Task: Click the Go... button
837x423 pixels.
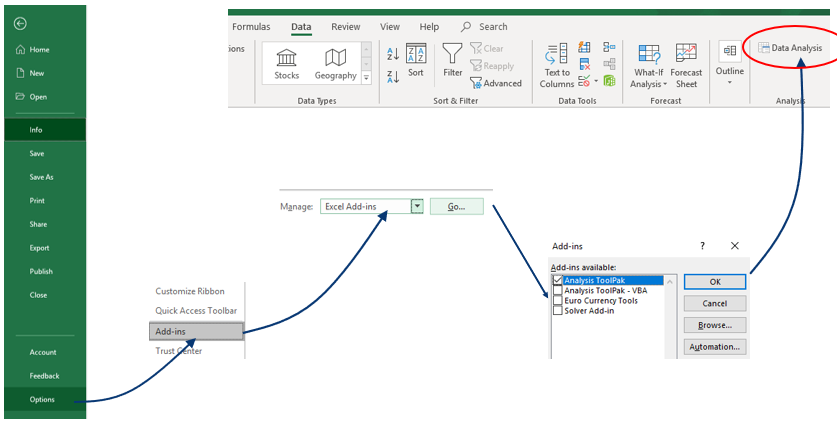Action: 456,207
